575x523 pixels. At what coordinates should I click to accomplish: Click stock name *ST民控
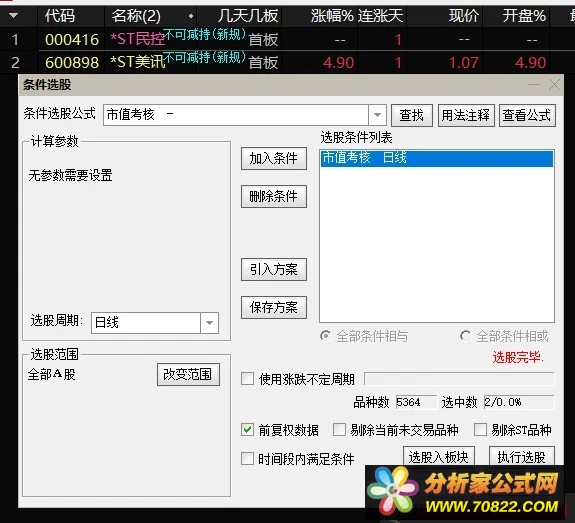[x=138, y=40]
